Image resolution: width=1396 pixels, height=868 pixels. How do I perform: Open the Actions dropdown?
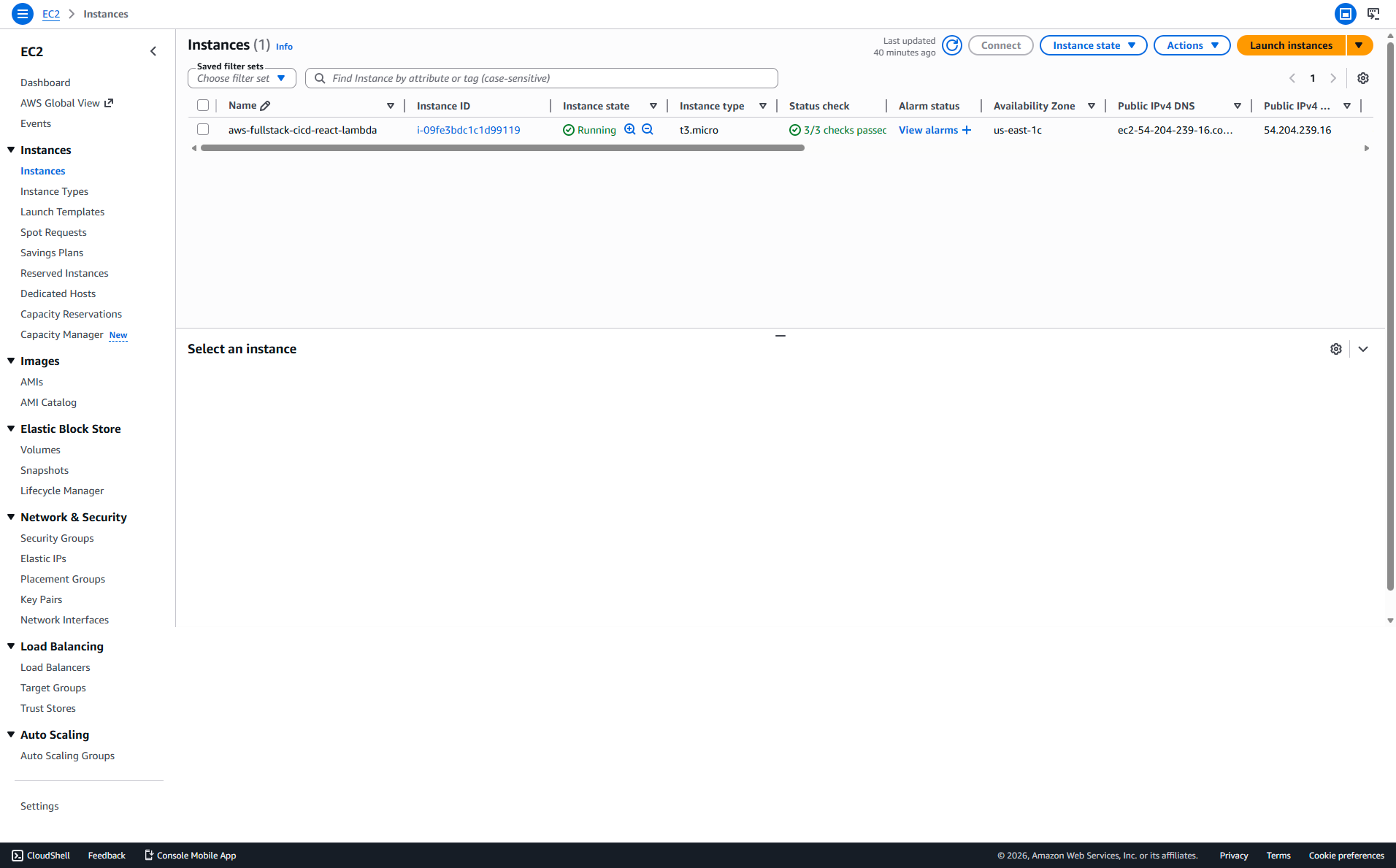pos(1192,45)
